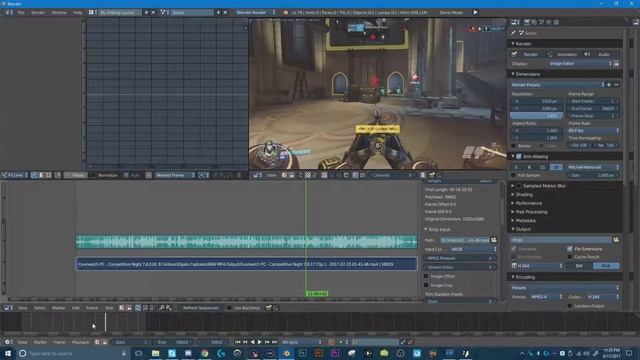
Task: Expand the Shading panel
Action: (524, 195)
